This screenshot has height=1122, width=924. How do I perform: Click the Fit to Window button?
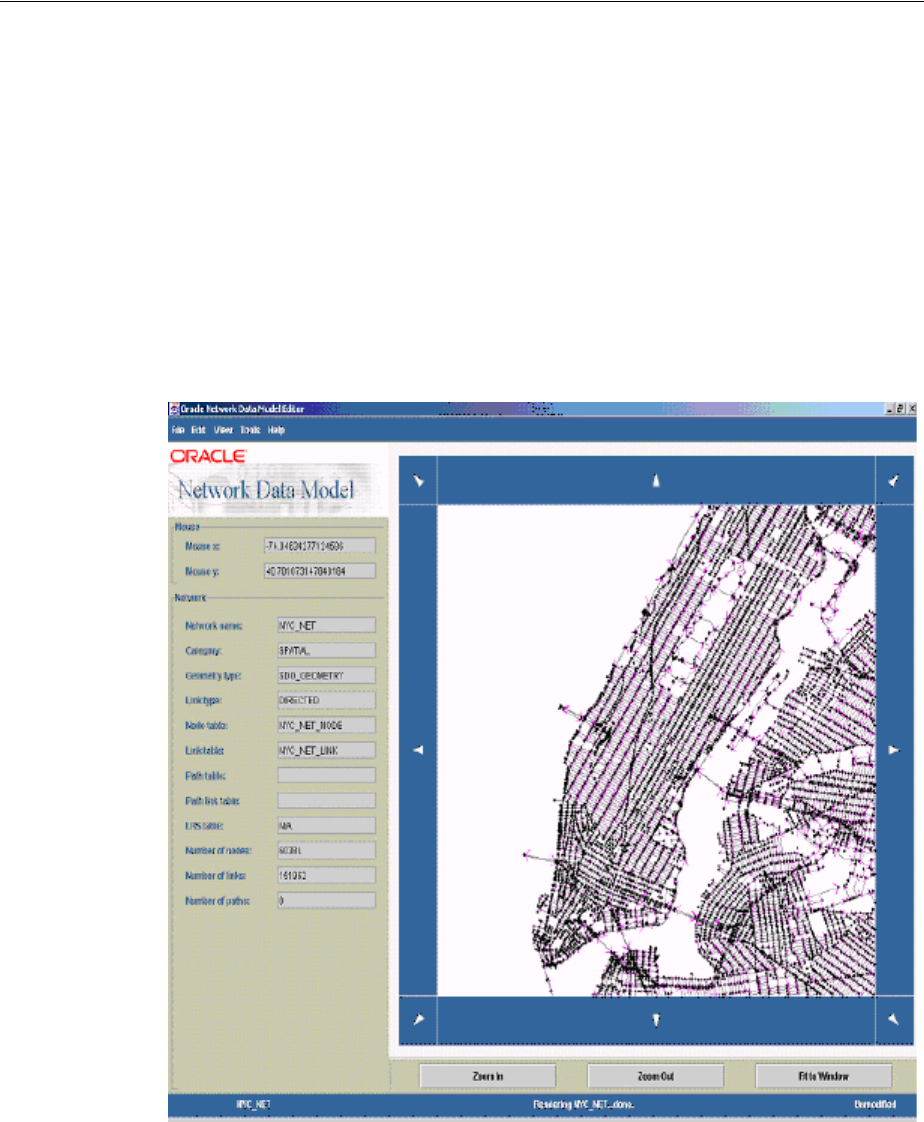pyautogui.click(x=824, y=1076)
